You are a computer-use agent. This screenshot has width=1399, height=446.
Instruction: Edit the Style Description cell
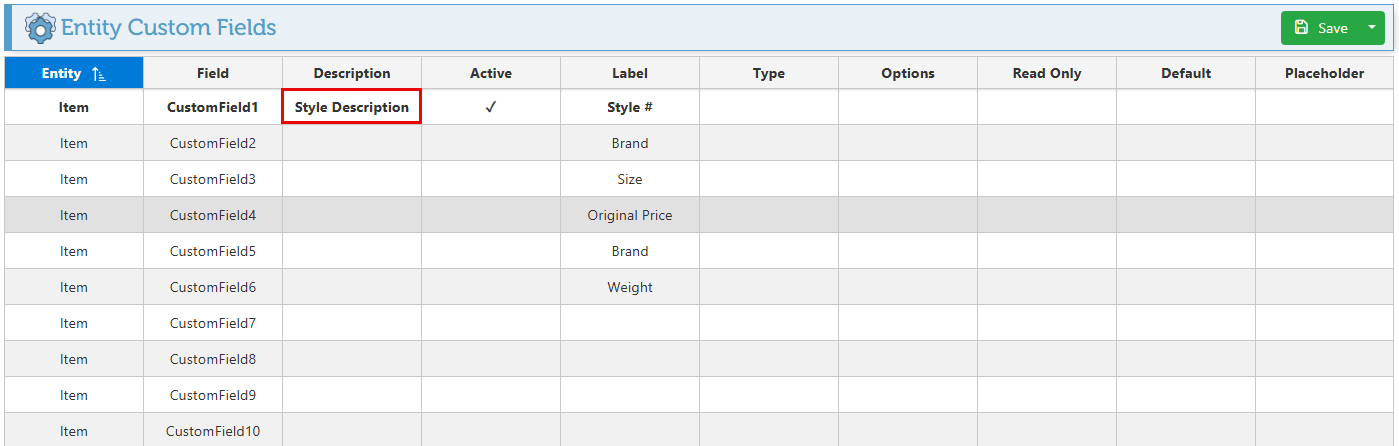(x=351, y=107)
